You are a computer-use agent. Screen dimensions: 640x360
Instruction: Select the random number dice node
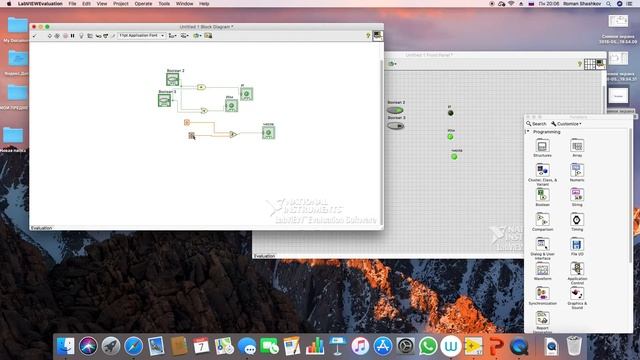pos(191,135)
